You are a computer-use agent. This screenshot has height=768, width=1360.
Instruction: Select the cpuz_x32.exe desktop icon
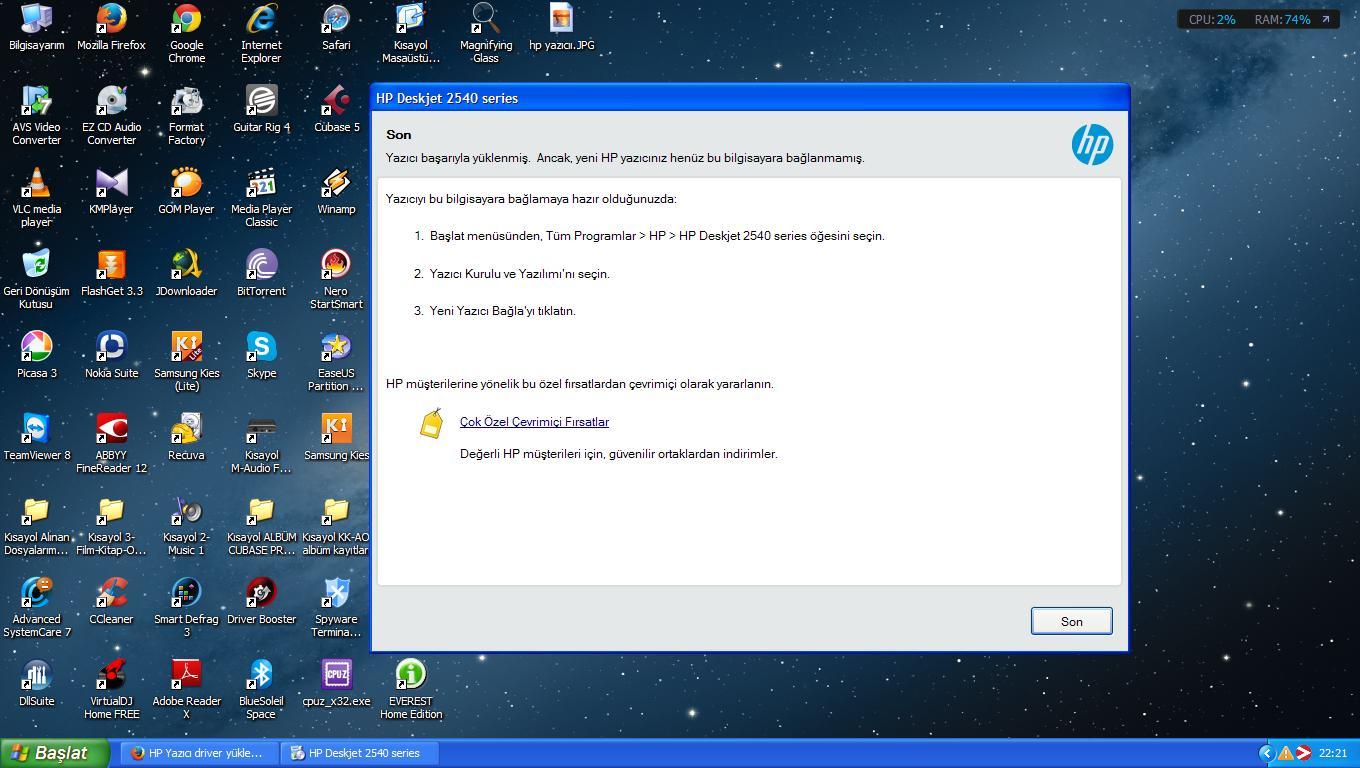point(336,683)
